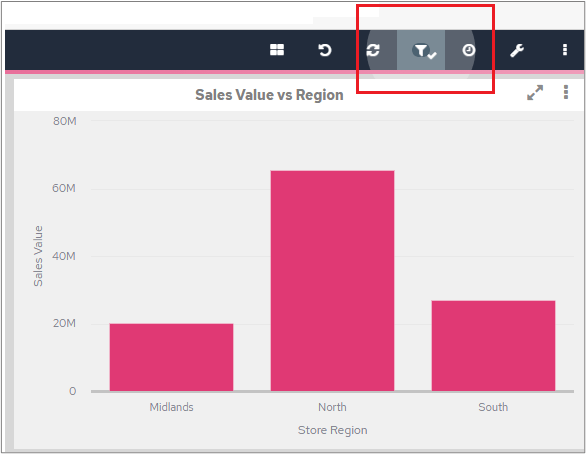
Task: Click the clock history icon
Action: point(469,50)
